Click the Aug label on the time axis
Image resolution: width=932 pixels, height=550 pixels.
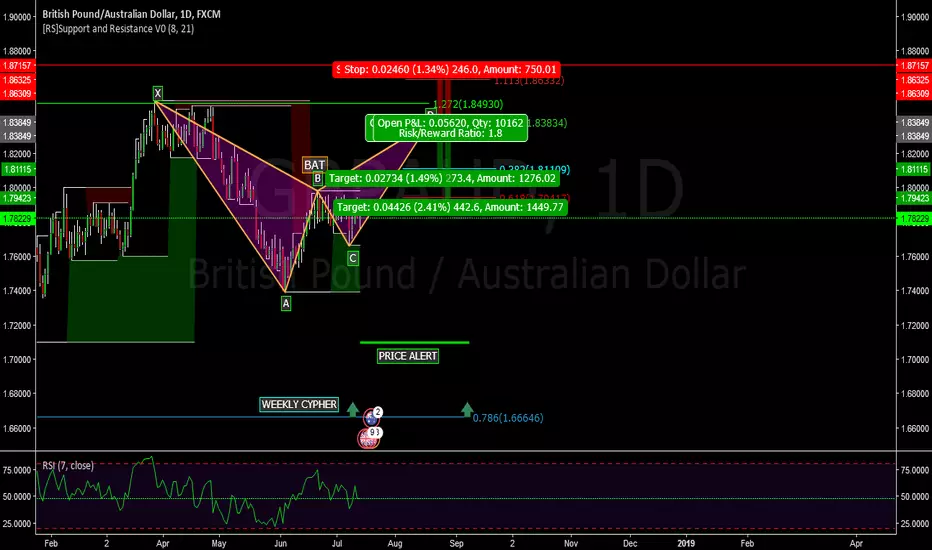click(395, 543)
